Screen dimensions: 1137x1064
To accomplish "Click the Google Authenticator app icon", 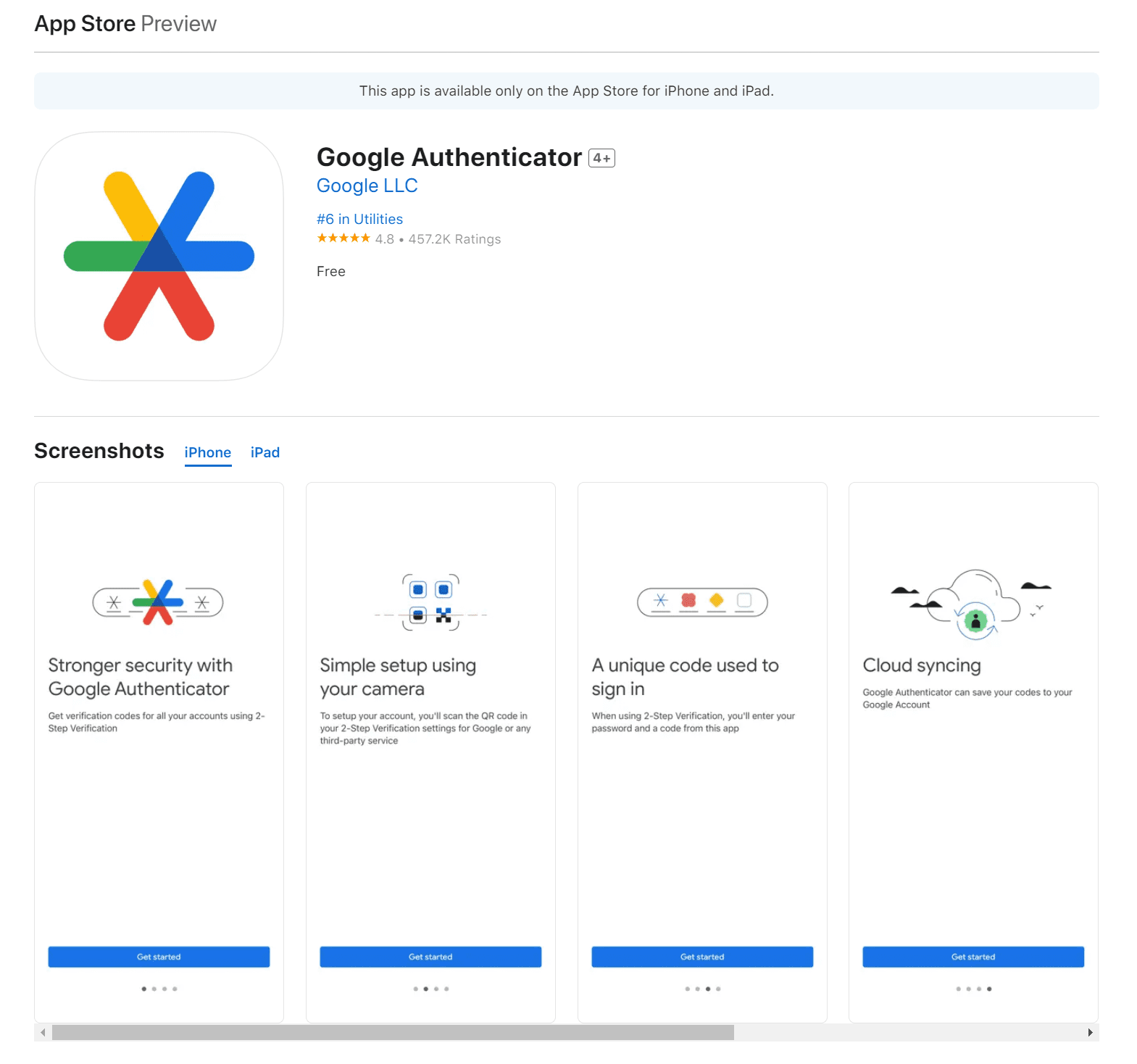I will click(x=159, y=256).
